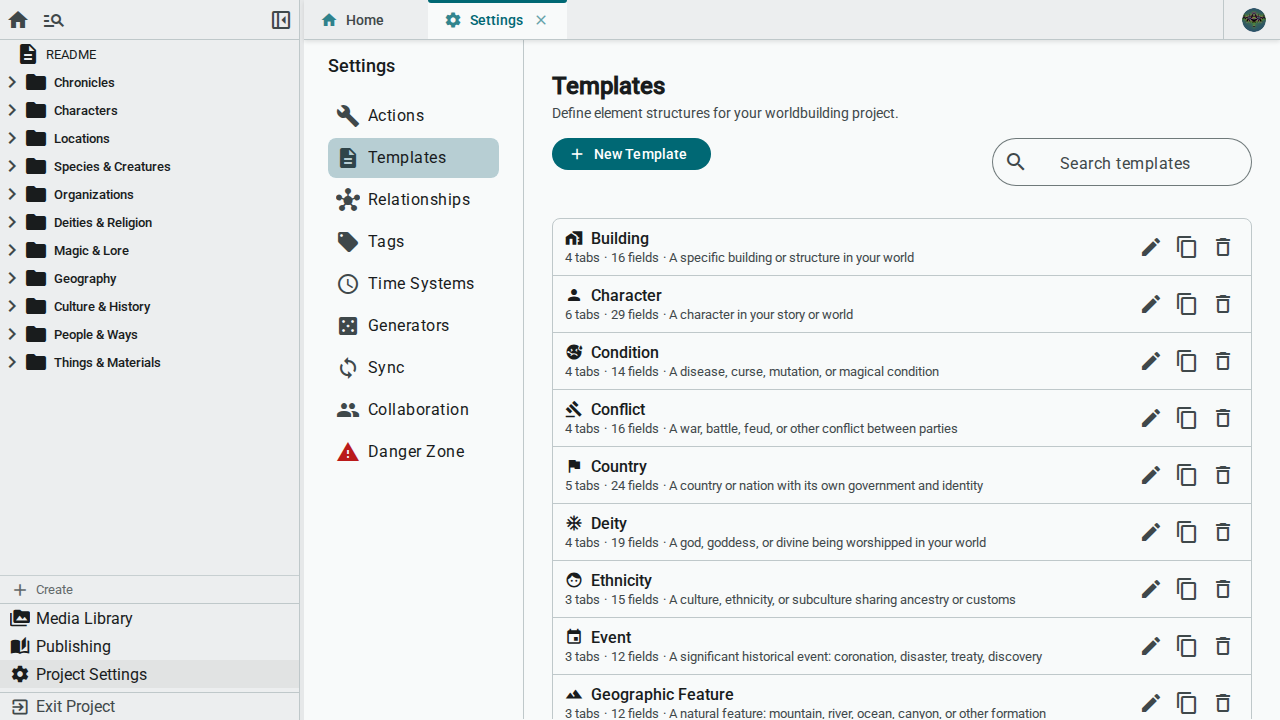The image size is (1280, 720).
Task: Click Exit Project
Action: tap(150, 706)
